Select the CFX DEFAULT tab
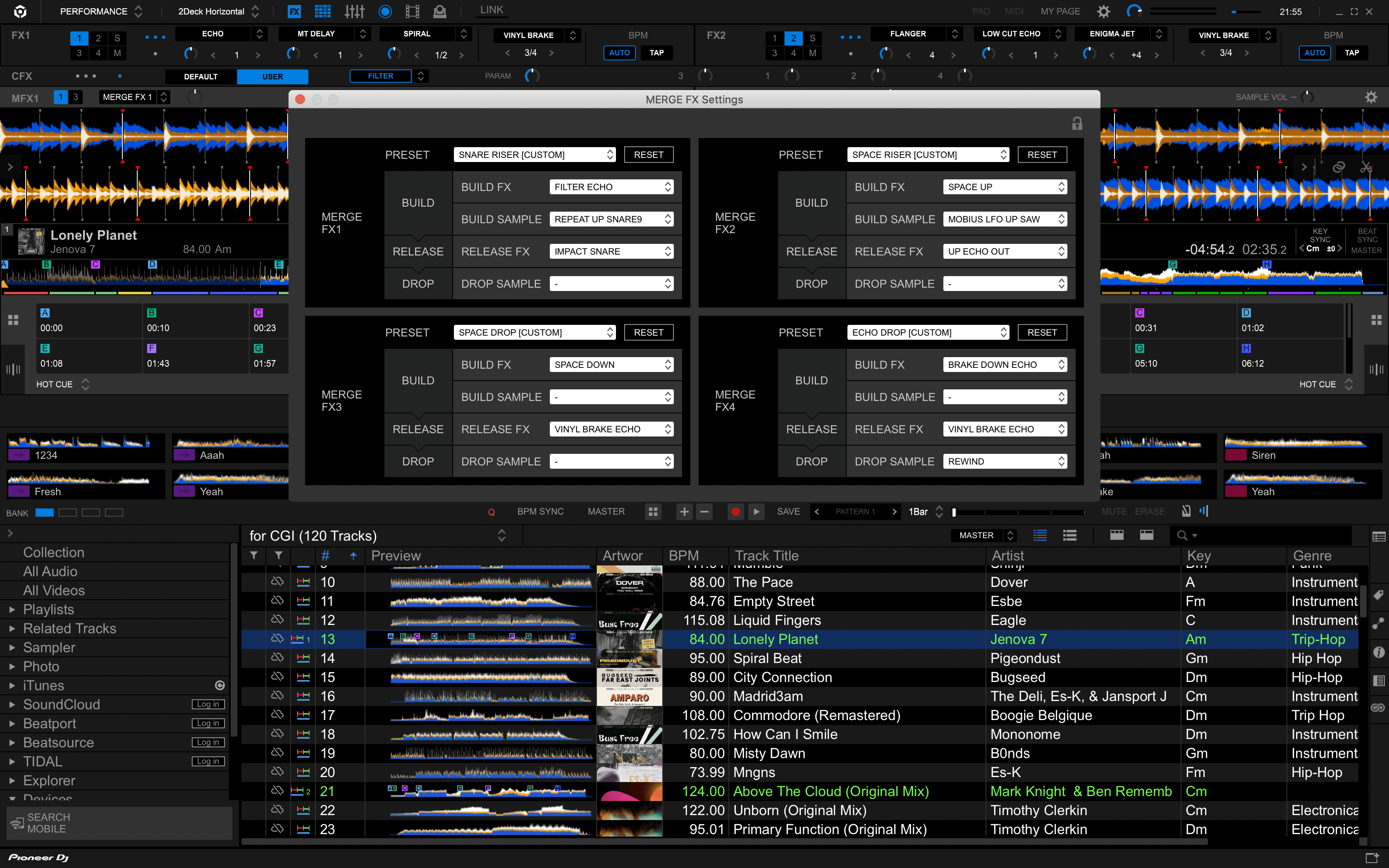The image size is (1389, 868). (x=200, y=76)
